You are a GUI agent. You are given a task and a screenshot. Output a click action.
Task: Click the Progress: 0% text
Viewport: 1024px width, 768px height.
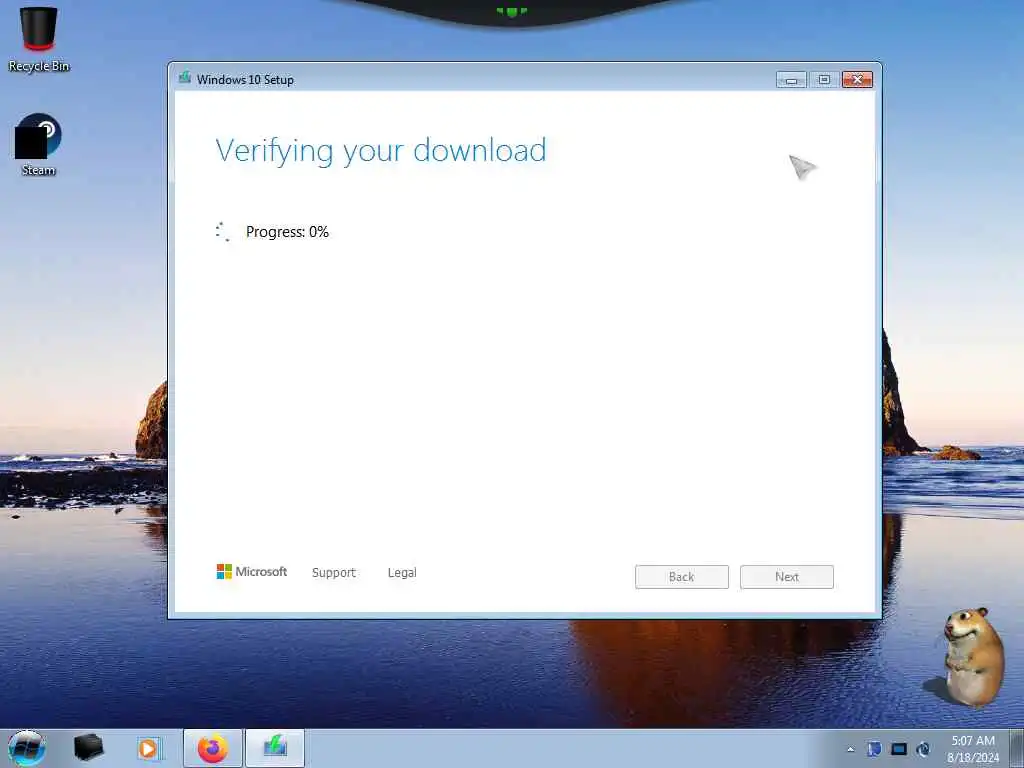pyautogui.click(x=287, y=232)
